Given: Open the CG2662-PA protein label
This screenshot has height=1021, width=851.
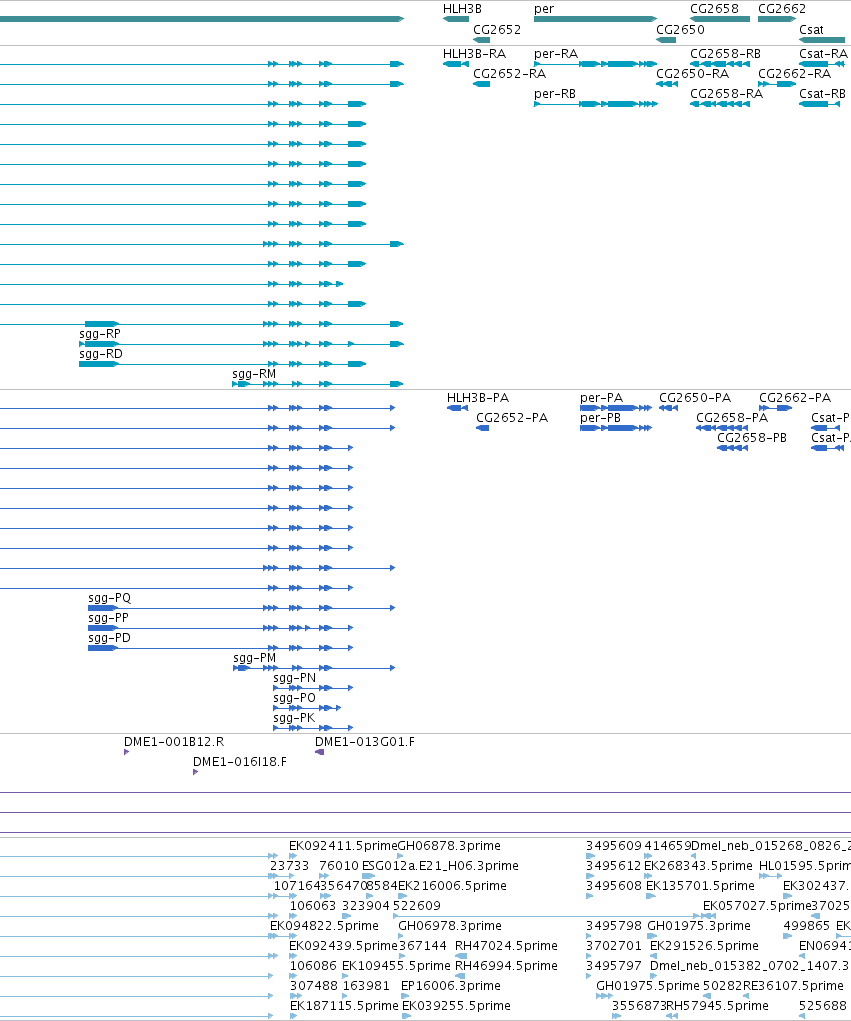Looking at the screenshot, I should [795, 398].
